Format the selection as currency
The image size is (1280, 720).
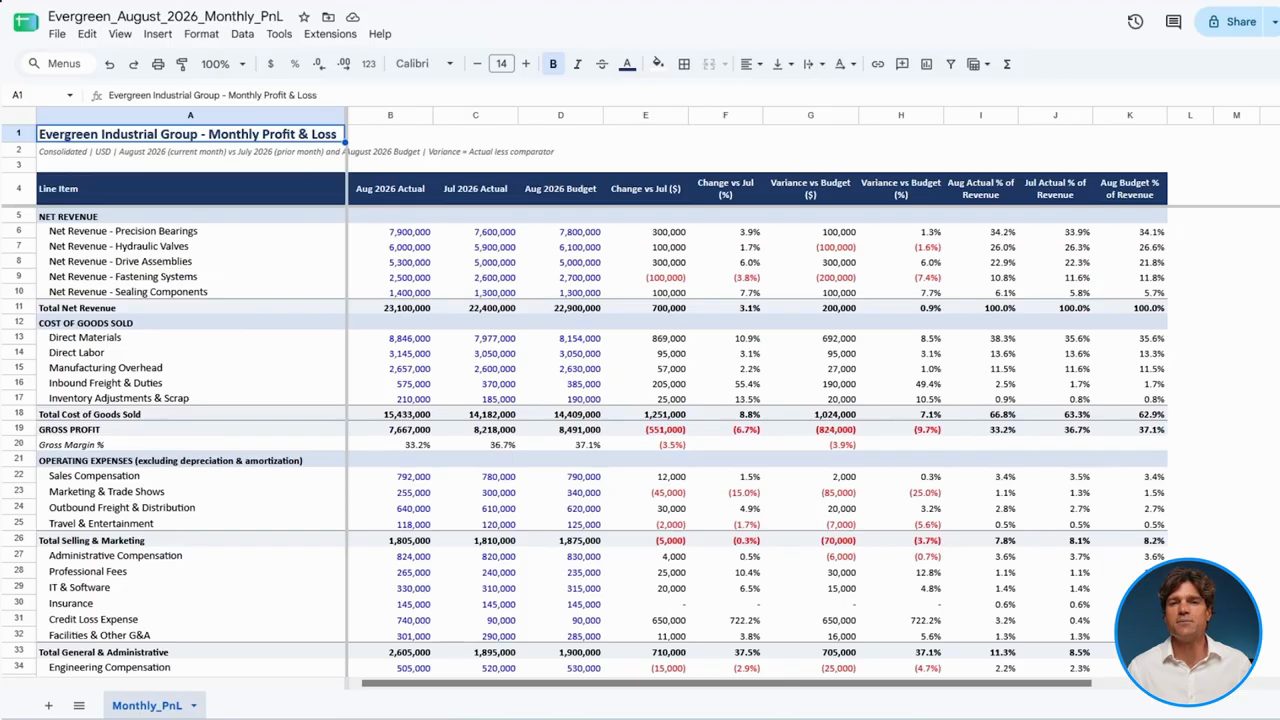point(270,64)
